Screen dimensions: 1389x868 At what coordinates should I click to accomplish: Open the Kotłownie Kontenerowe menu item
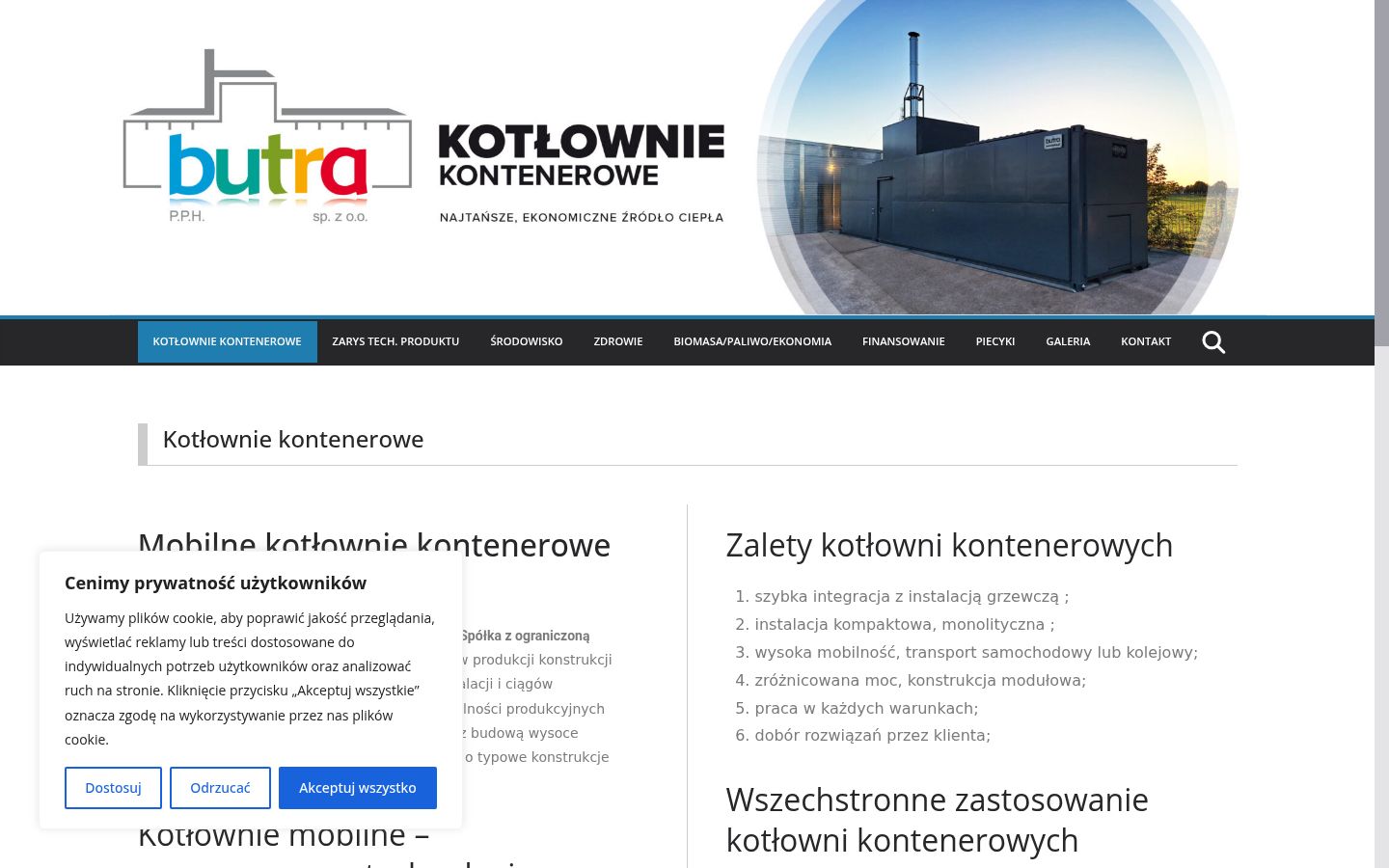point(227,341)
